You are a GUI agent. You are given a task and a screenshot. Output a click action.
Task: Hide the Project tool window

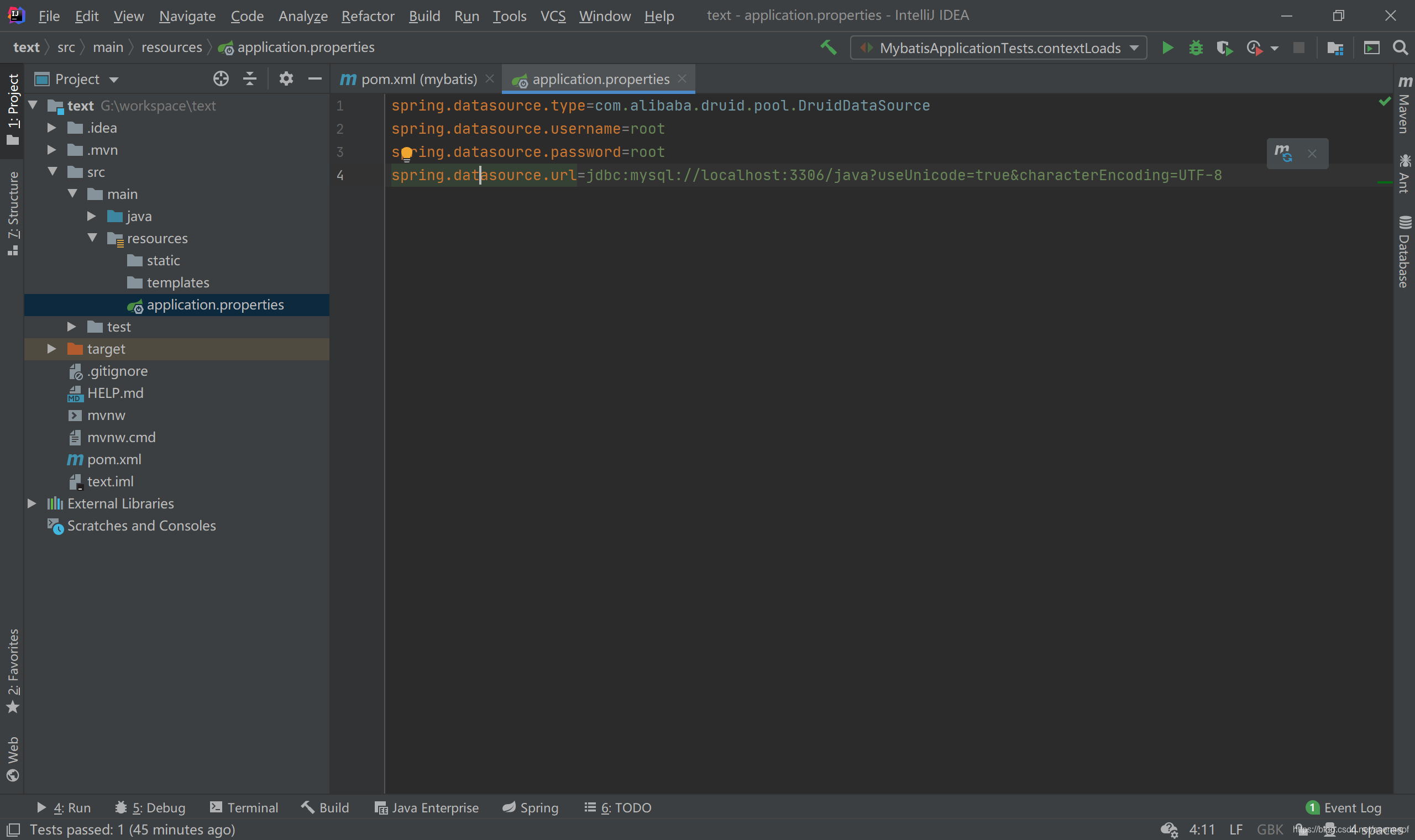(315, 78)
